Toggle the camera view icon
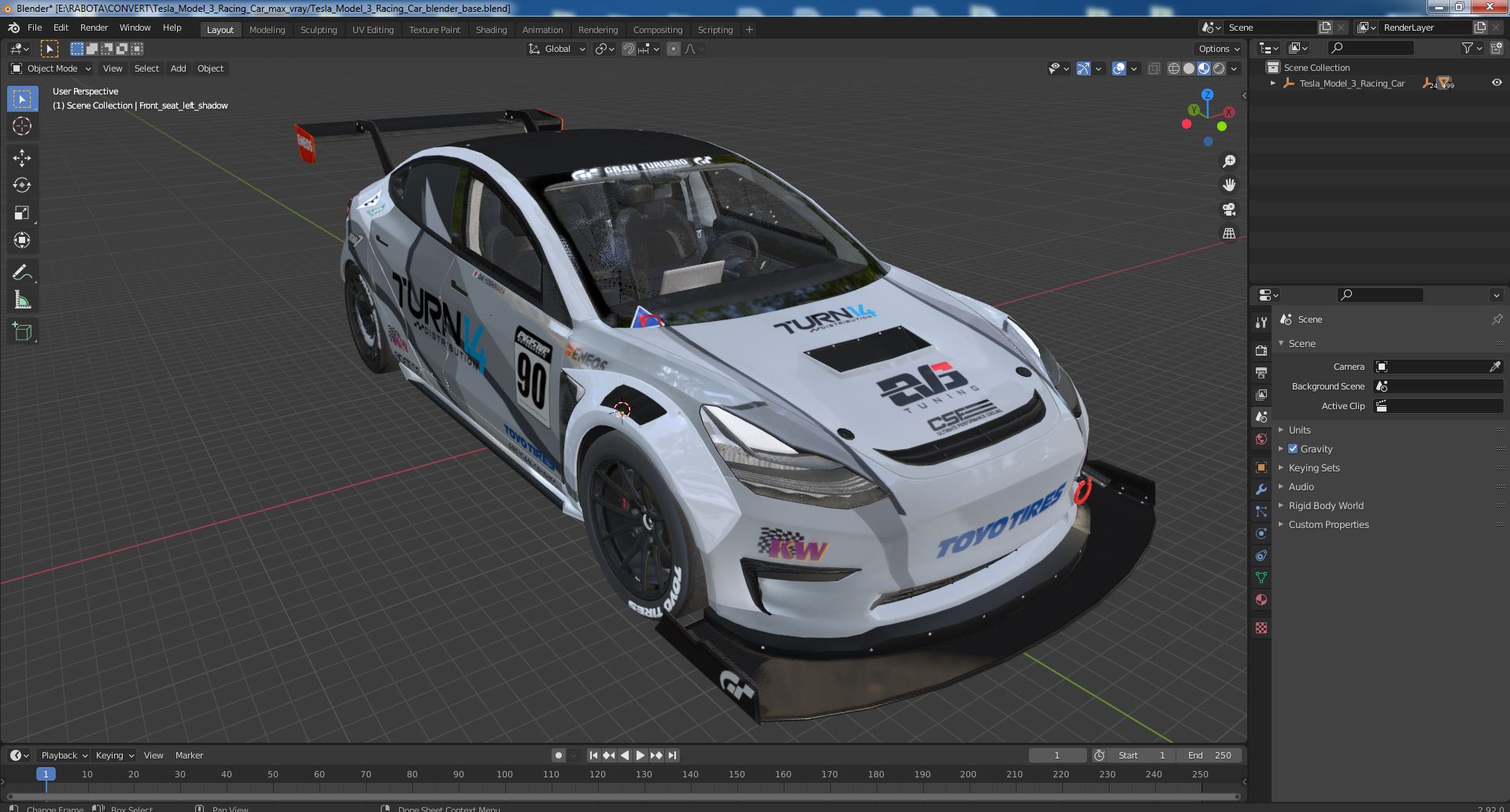 pyautogui.click(x=1228, y=209)
